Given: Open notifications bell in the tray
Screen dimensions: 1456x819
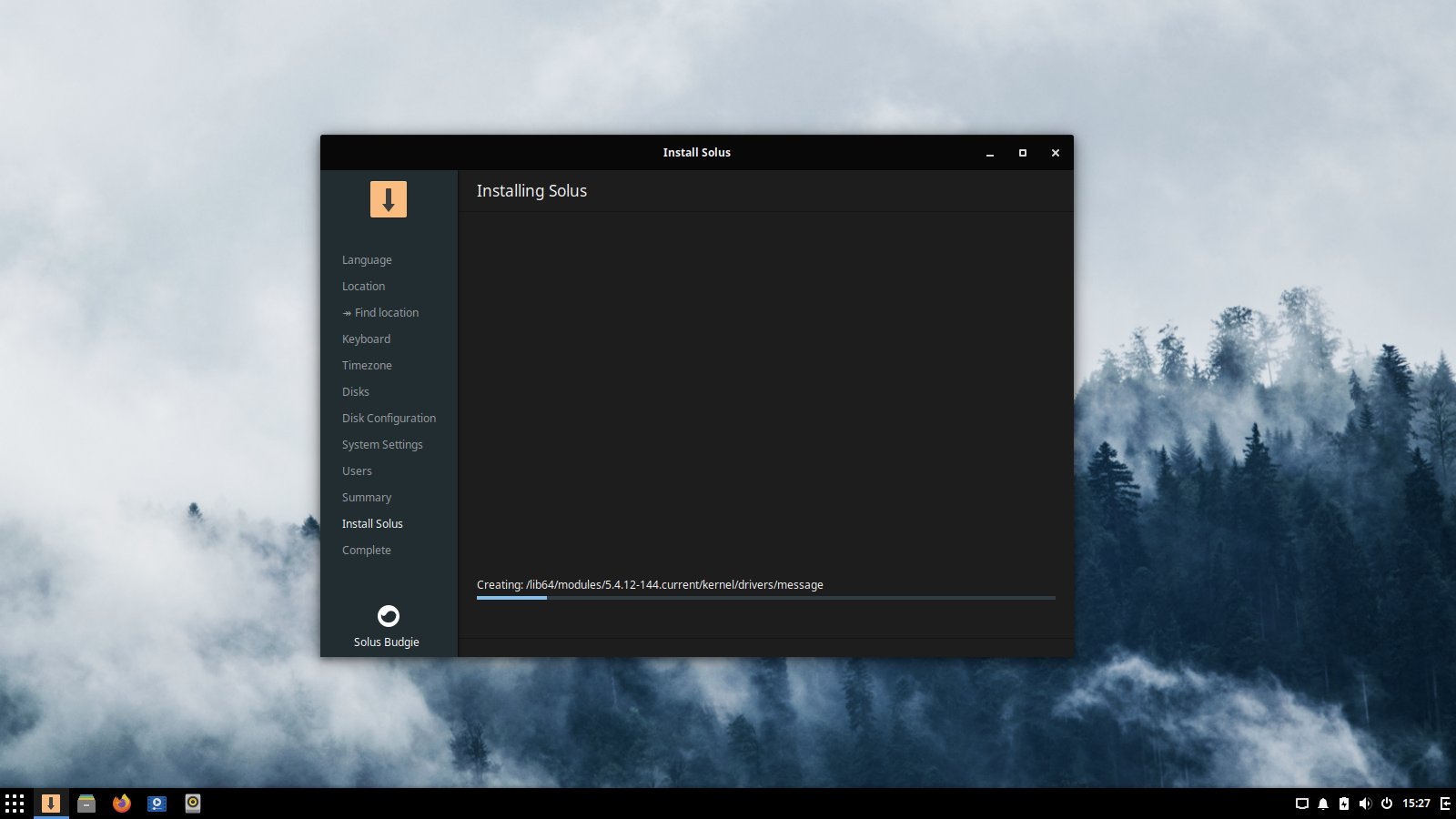Looking at the screenshot, I should coord(1323,804).
